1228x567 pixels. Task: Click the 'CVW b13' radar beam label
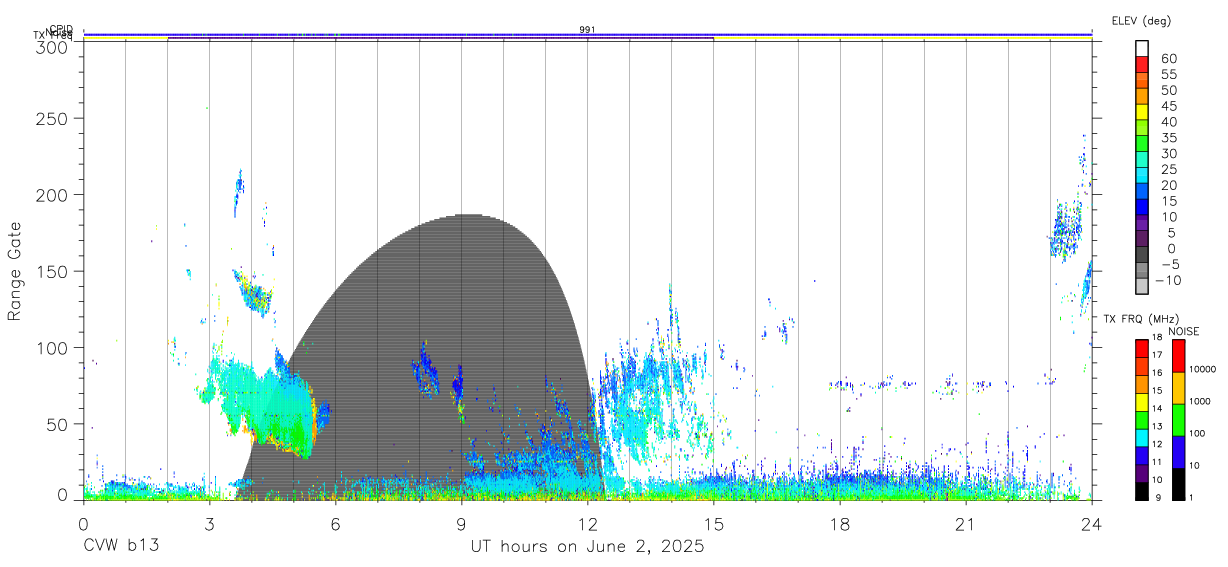click(x=121, y=547)
